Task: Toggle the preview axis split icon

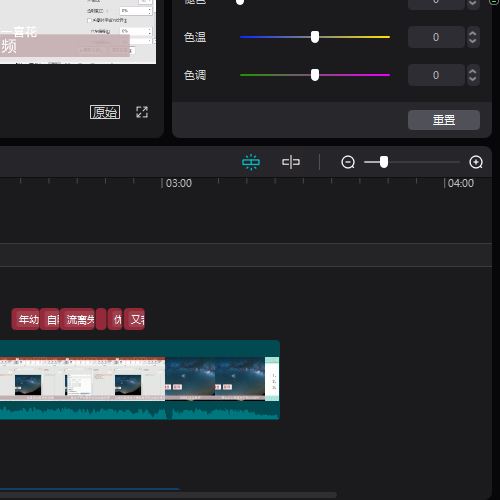Action: click(291, 162)
